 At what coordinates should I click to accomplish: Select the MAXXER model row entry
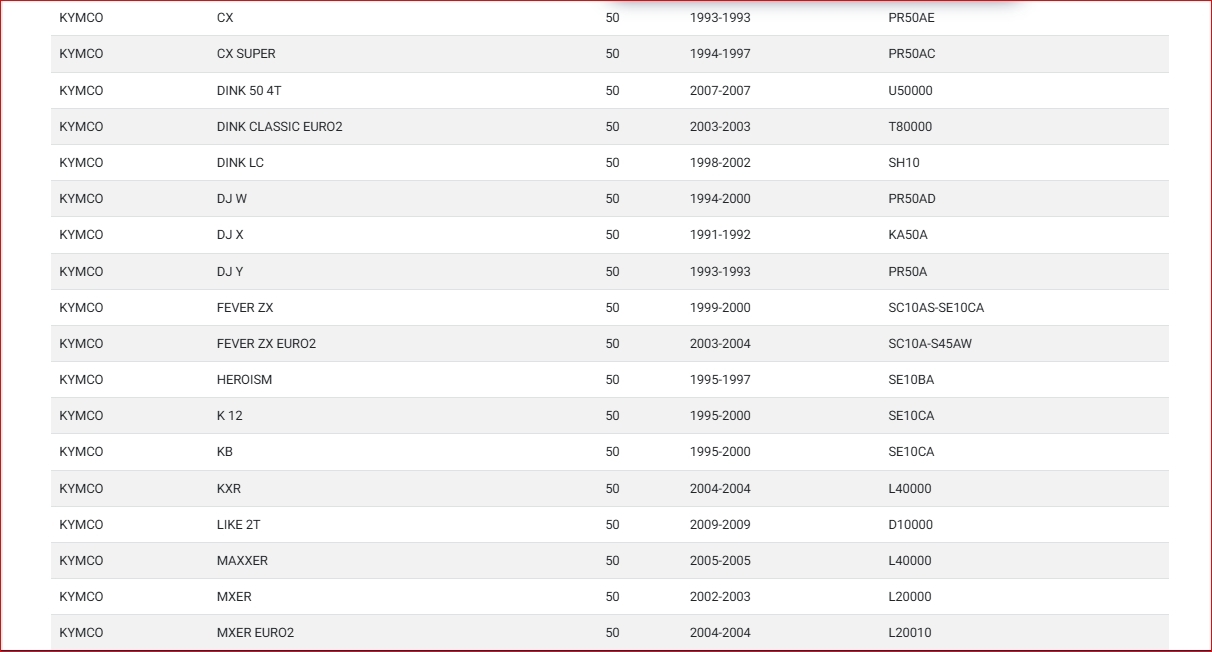click(242, 561)
